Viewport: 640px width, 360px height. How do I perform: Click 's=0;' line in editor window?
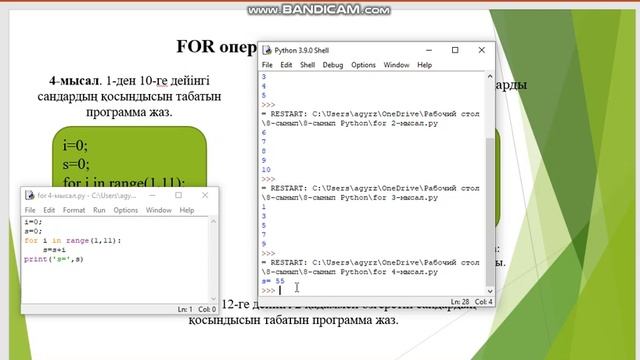coord(33,231)
